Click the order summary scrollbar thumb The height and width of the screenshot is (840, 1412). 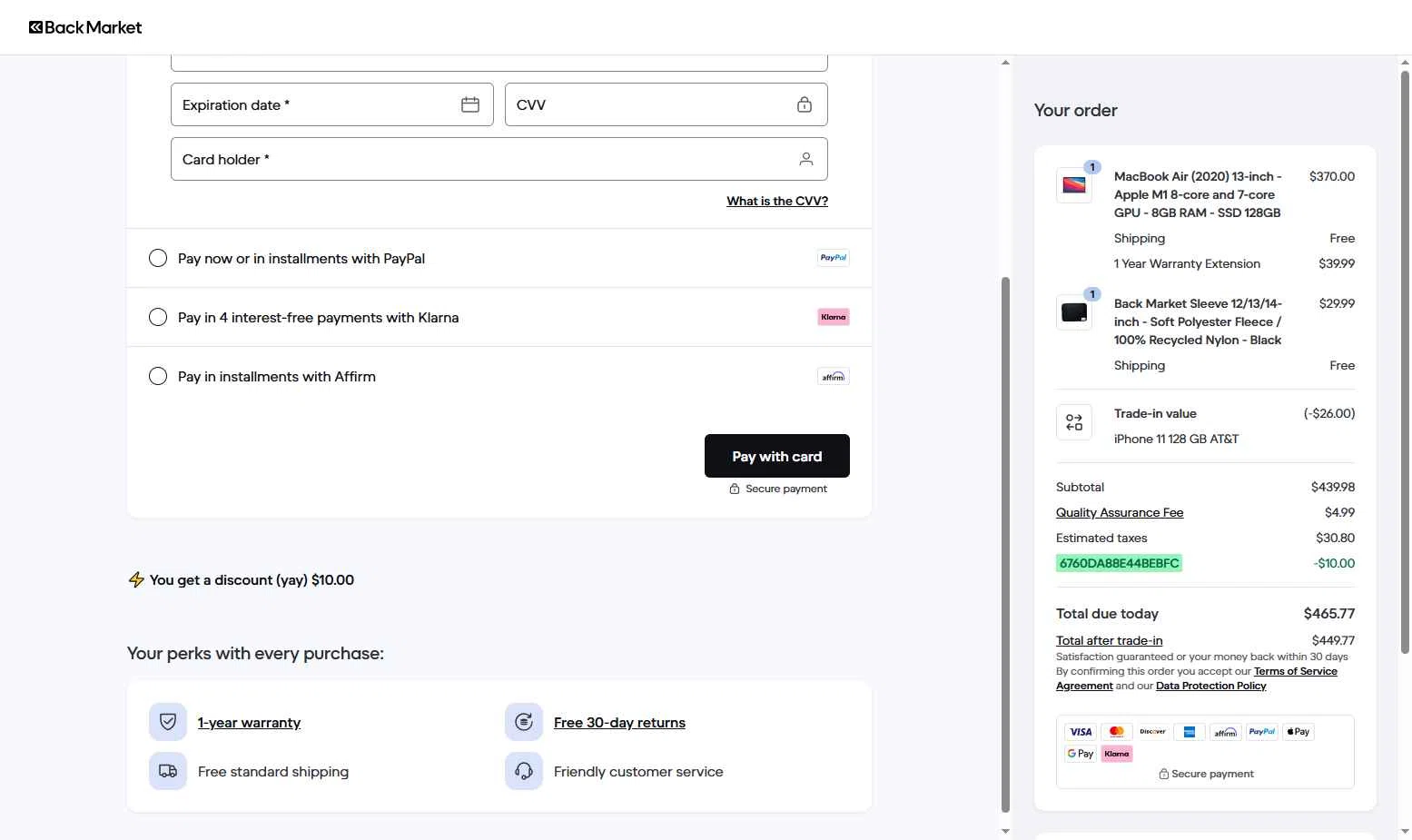[1406, 363]
